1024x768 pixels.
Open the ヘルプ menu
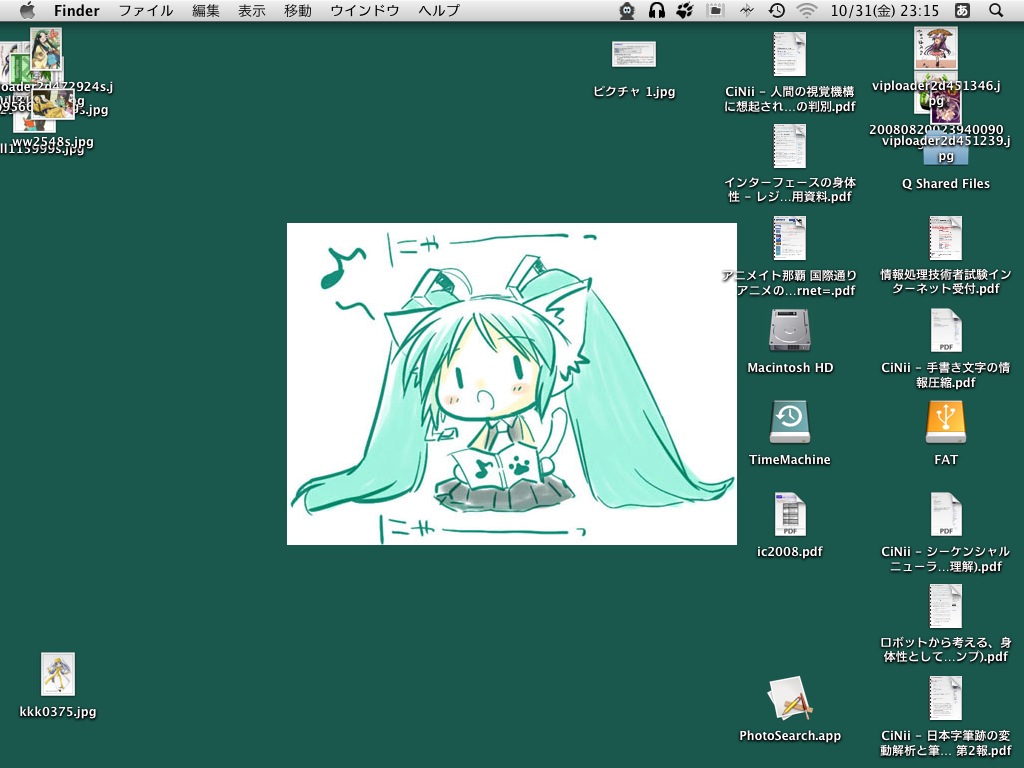439,10
